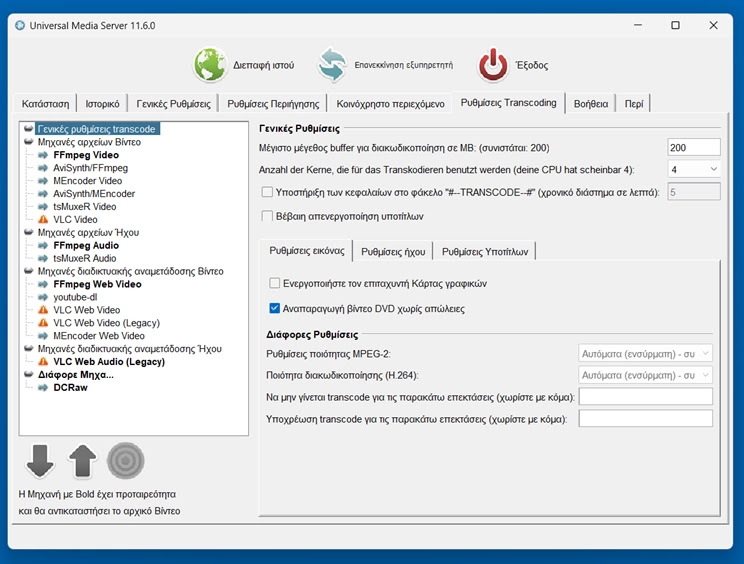Click warning icon beside VLC Web Audio (Legacy)

(x=43, y=361)
